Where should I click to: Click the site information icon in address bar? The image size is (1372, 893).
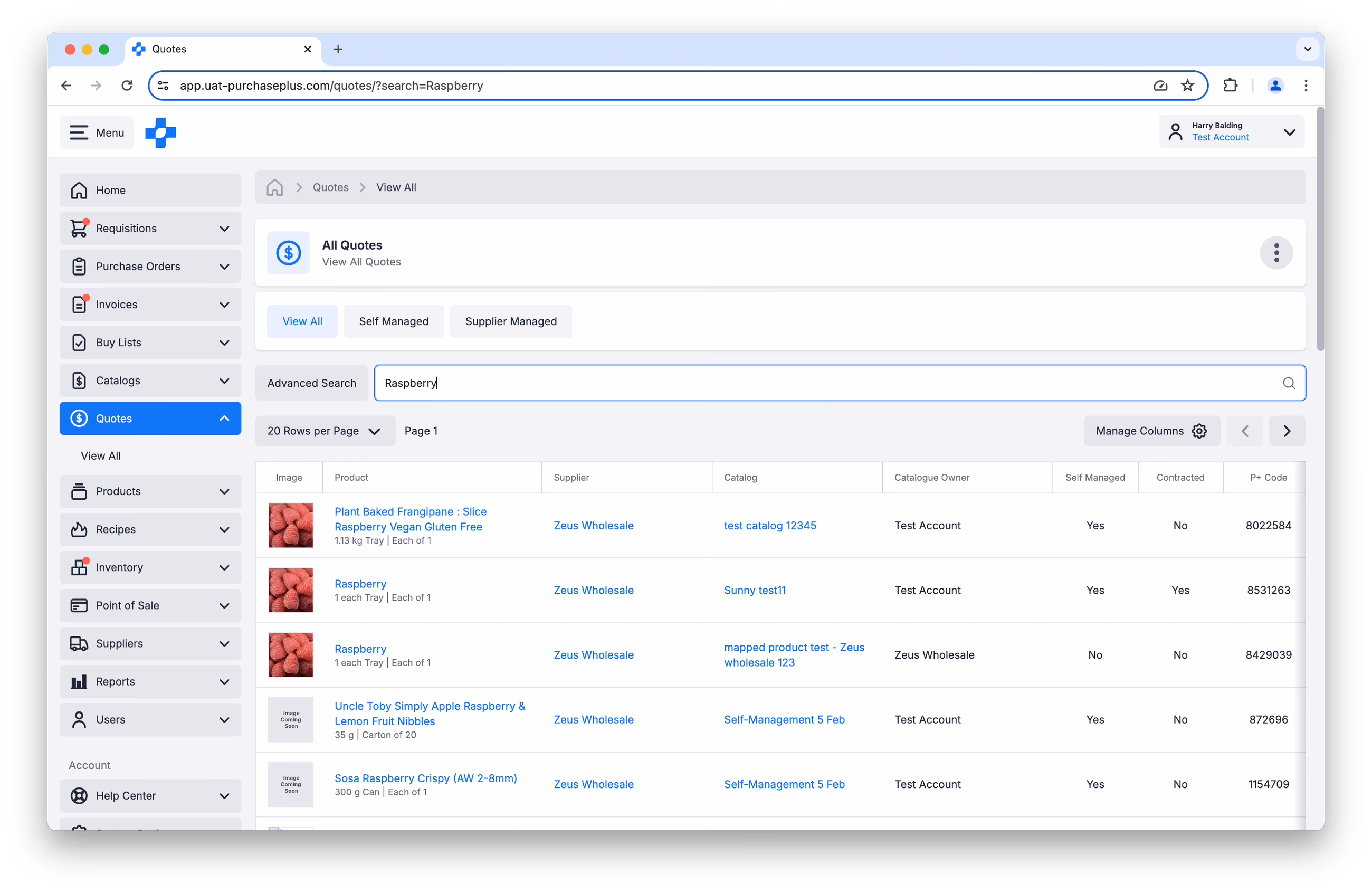coord(163,85)
